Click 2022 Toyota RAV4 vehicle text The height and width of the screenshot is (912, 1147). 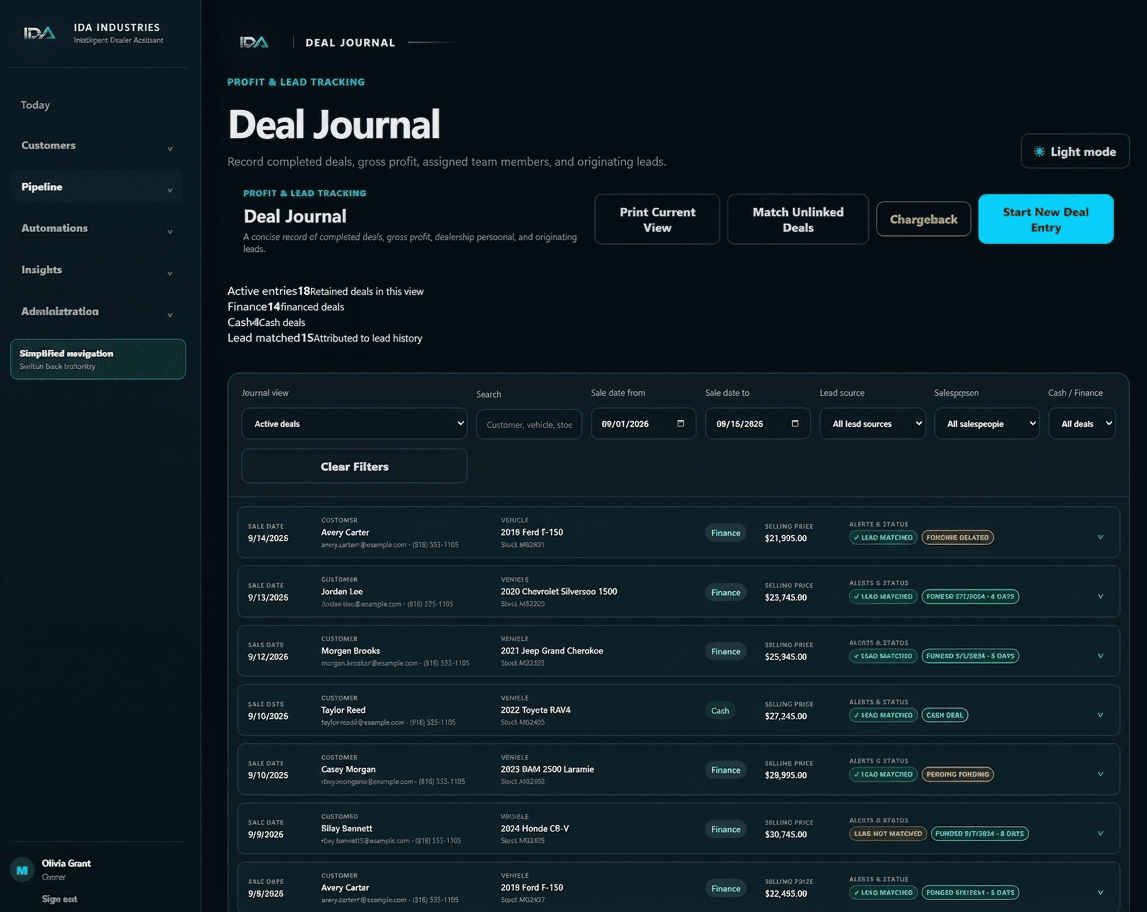tap(535, 710)
